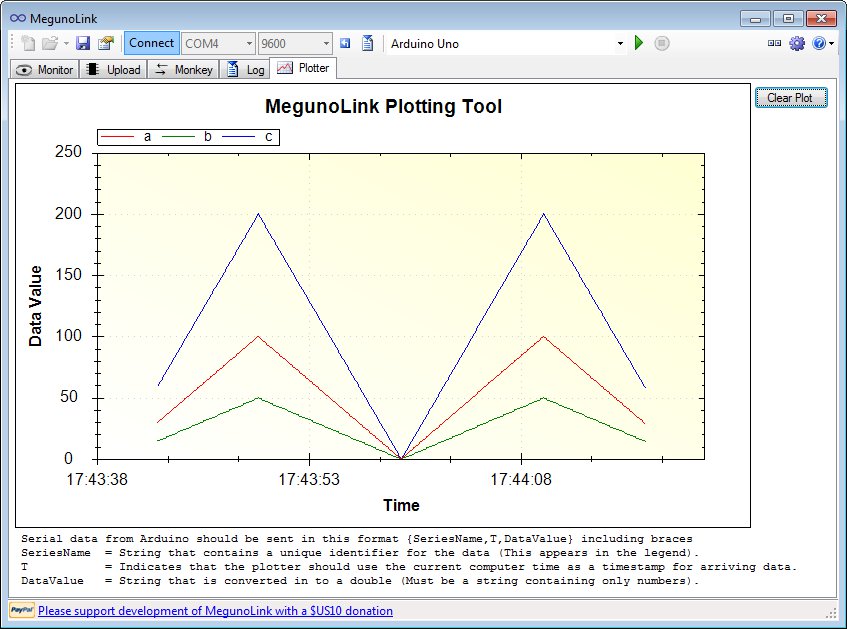This screenshot has width=847, height=629.
Task: Click the document icon before Arduino Uno
Action: (367, 43)
